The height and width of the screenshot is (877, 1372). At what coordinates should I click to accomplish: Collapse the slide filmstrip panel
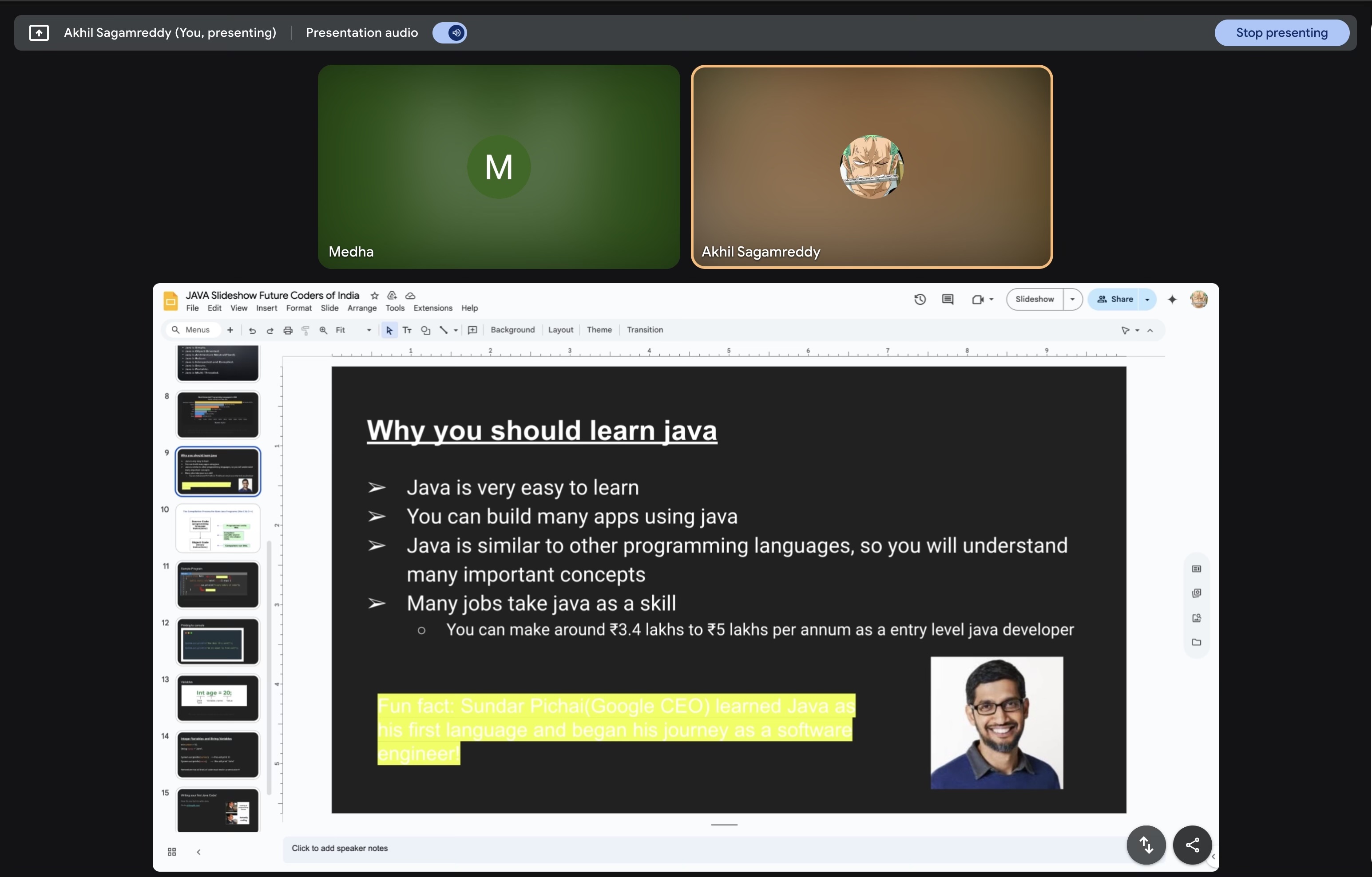click(198, 852)
